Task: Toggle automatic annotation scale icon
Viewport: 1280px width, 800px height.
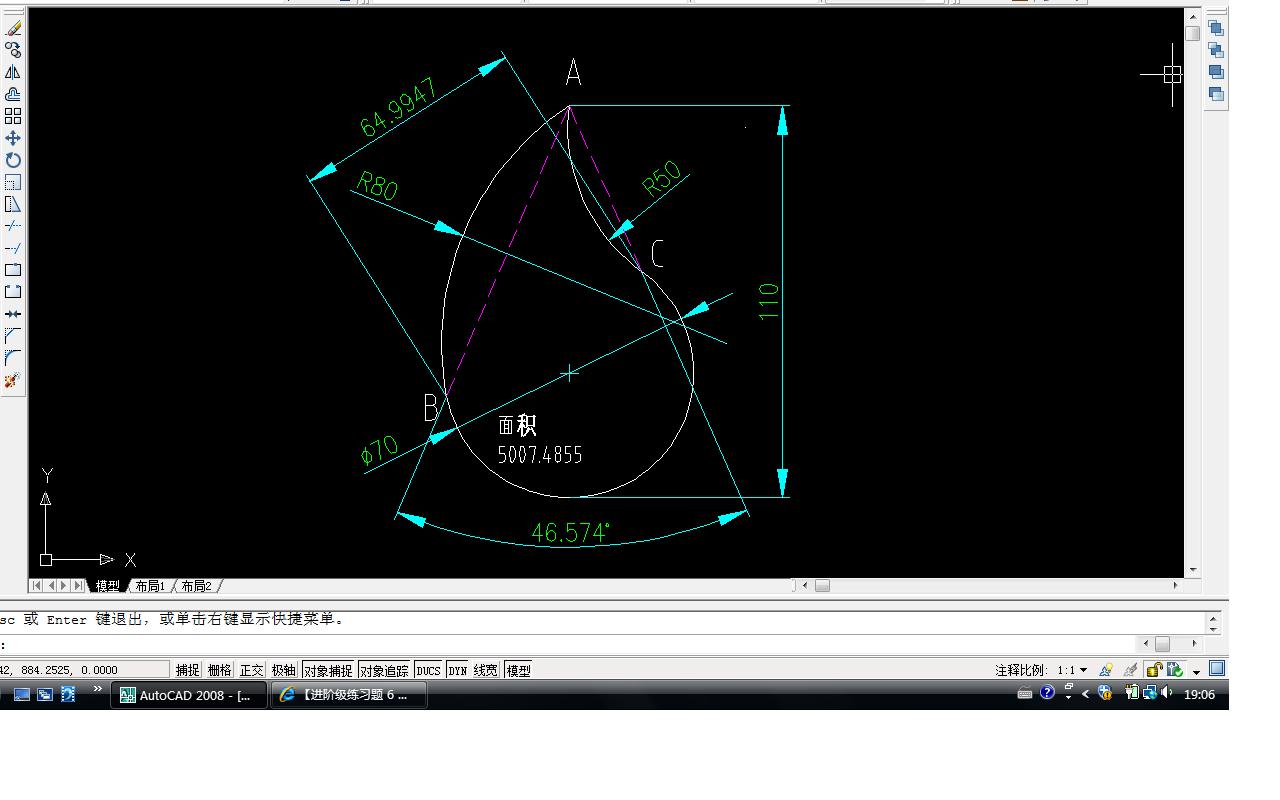Action: pos(1130,670)
